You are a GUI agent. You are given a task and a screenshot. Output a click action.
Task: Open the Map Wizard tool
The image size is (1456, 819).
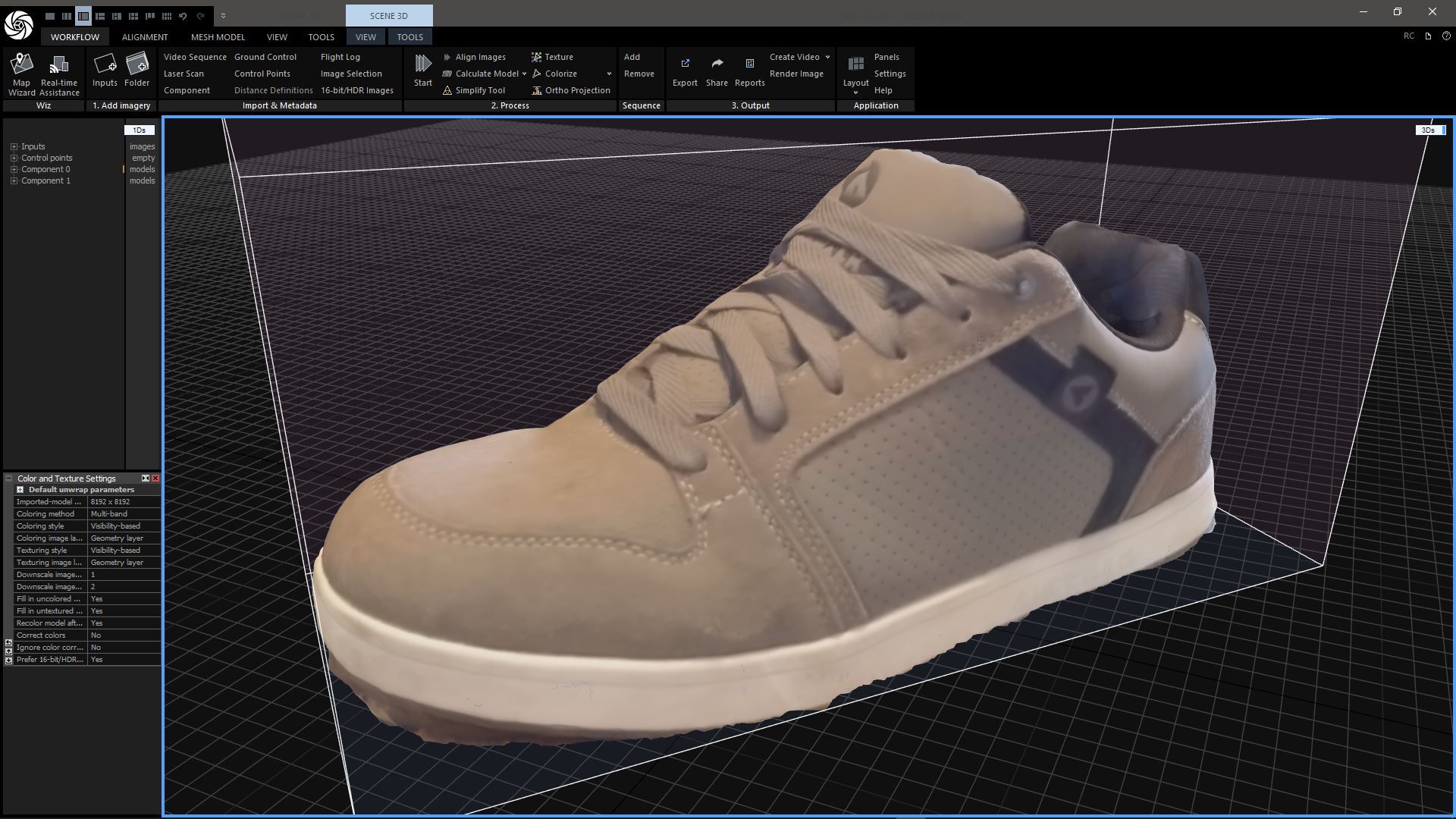(x=21, y=66)
